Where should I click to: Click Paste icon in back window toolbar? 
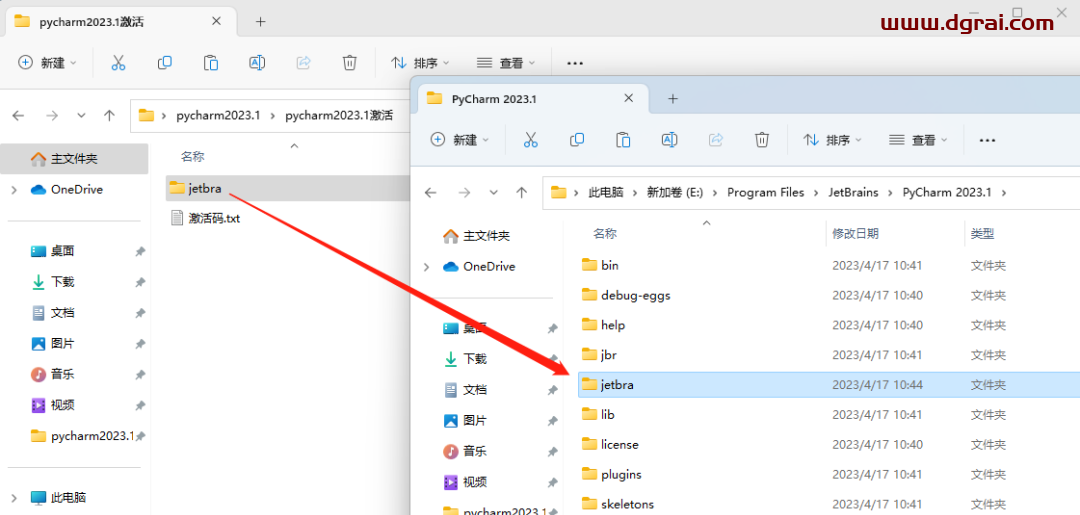[211, 63]
